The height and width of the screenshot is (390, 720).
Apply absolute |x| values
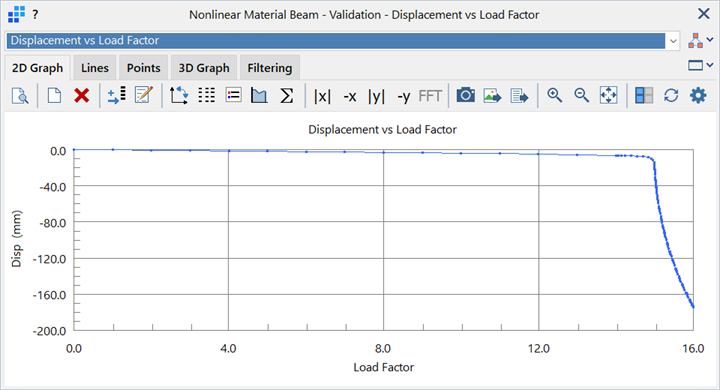(x=322, y=96)
